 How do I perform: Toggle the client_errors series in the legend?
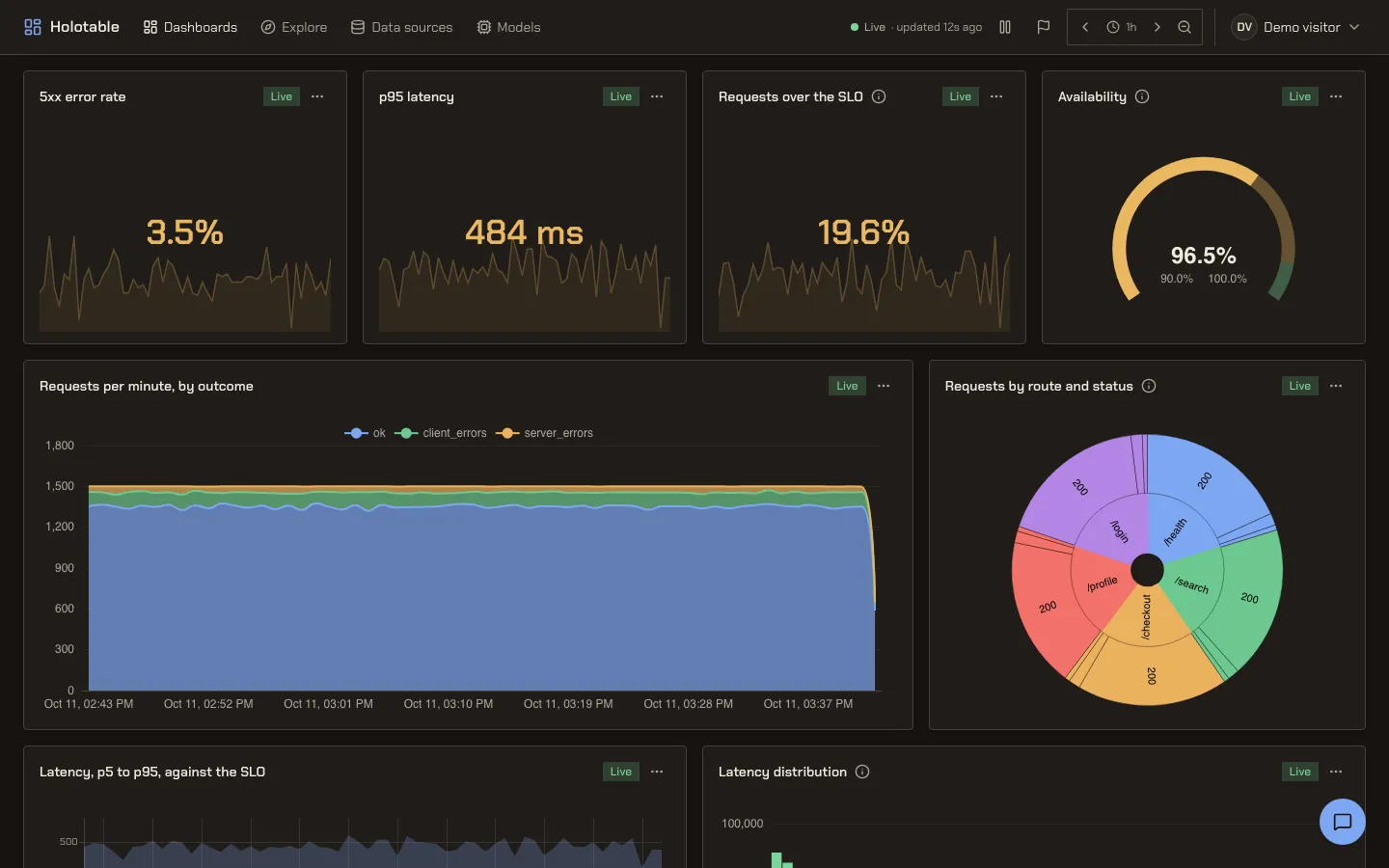pos(441,433)
